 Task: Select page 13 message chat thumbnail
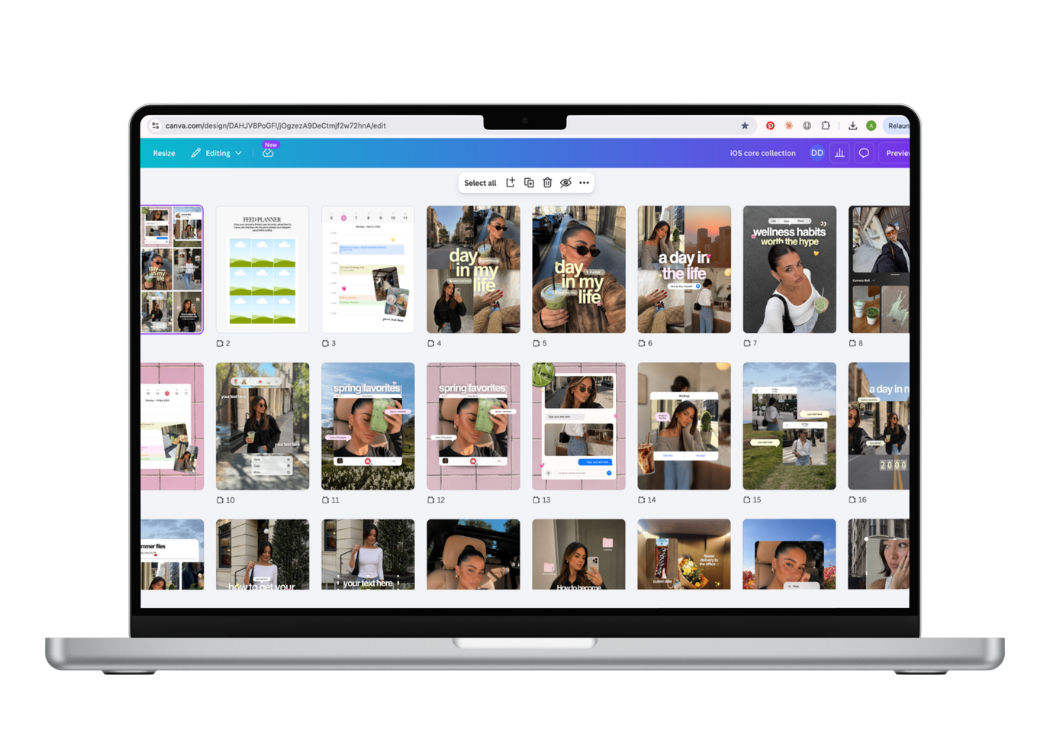pos(579,427)
